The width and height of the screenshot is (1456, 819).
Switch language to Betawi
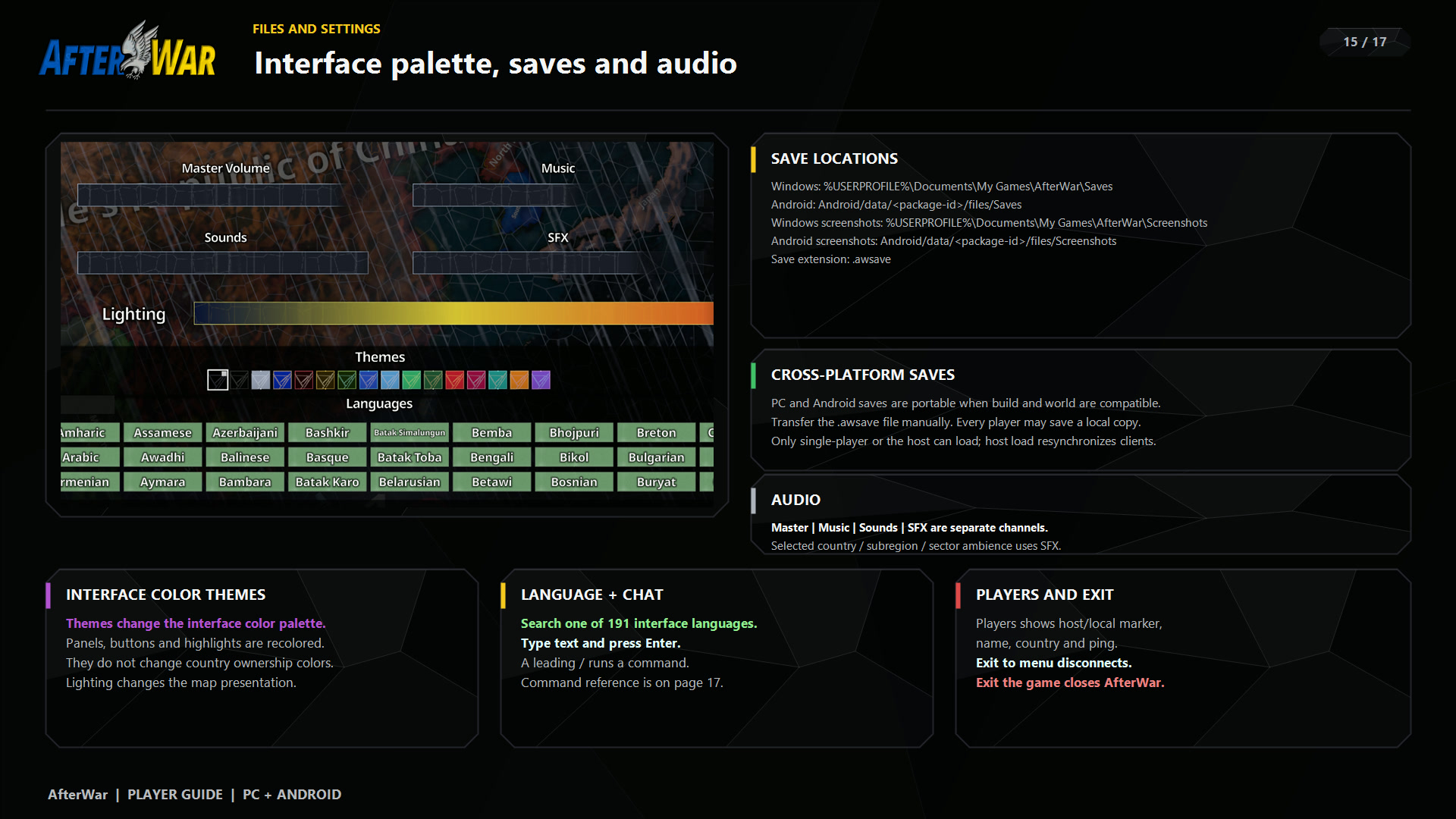(492, 482)
